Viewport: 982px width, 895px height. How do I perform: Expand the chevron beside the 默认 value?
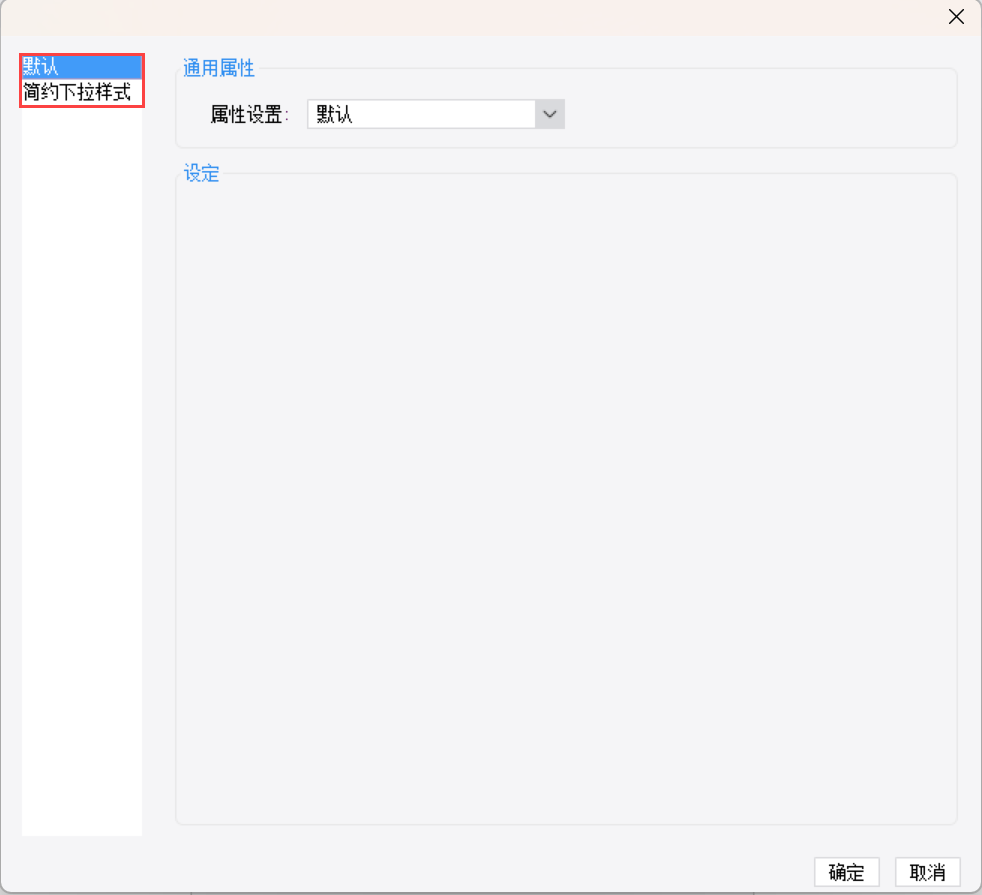[550, 114]
